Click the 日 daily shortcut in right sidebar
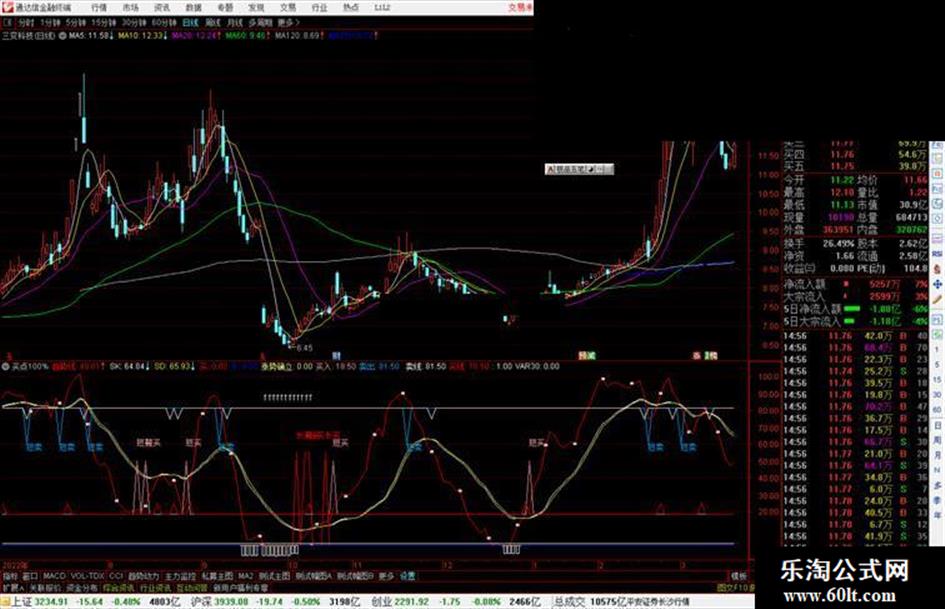 coord(937,426)
